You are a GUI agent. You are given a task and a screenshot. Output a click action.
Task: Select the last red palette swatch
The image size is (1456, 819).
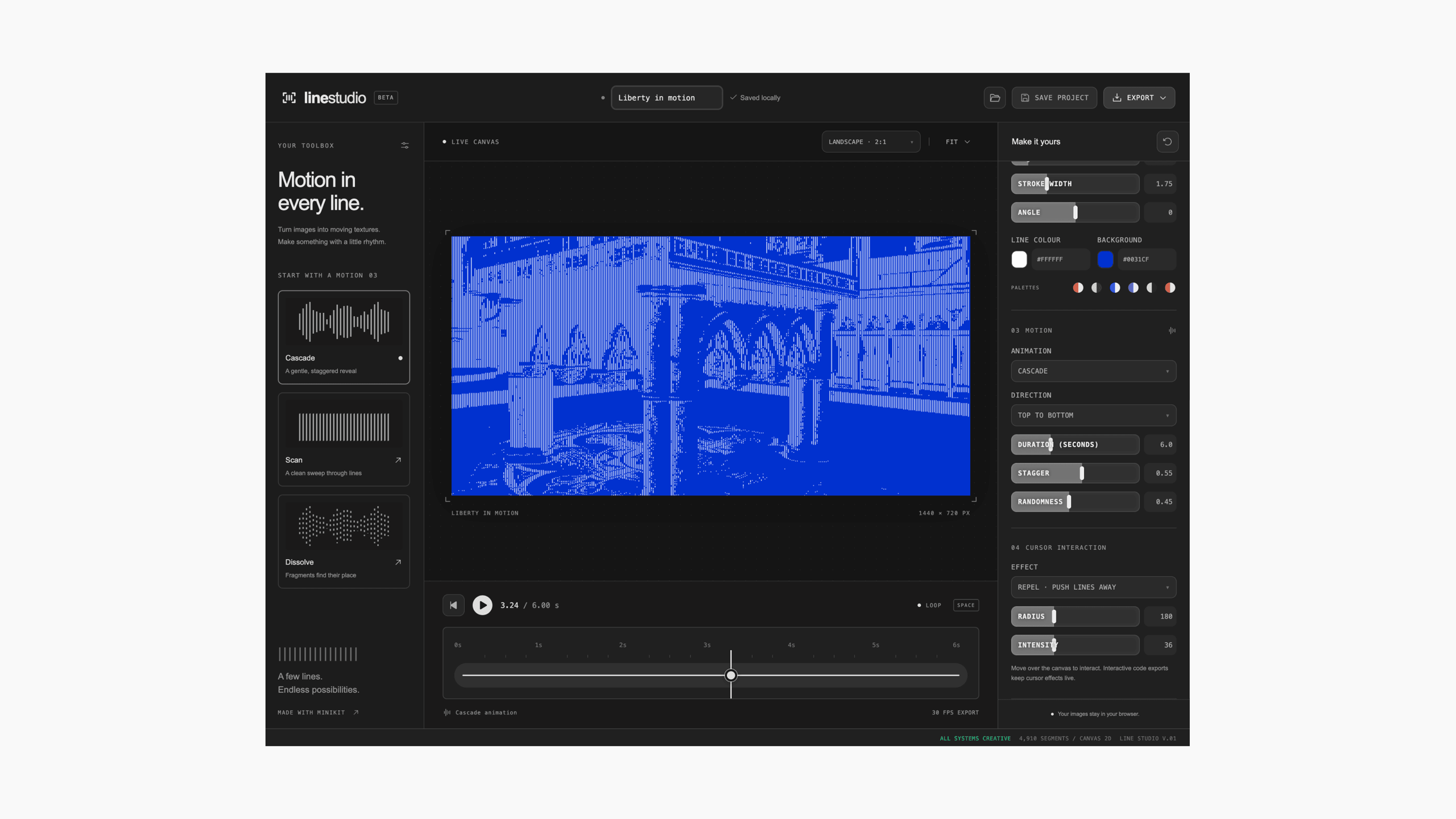(x=1170, y=288)
